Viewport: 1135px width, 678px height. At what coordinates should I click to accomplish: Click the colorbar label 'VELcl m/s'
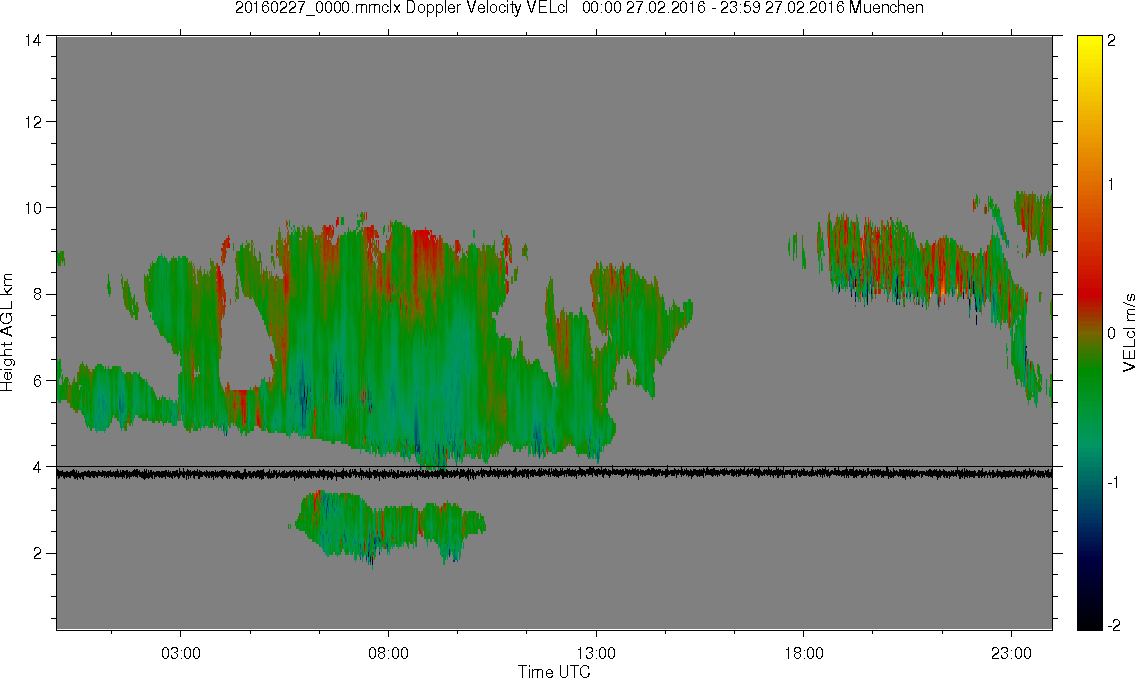(x=1127, y=332)
